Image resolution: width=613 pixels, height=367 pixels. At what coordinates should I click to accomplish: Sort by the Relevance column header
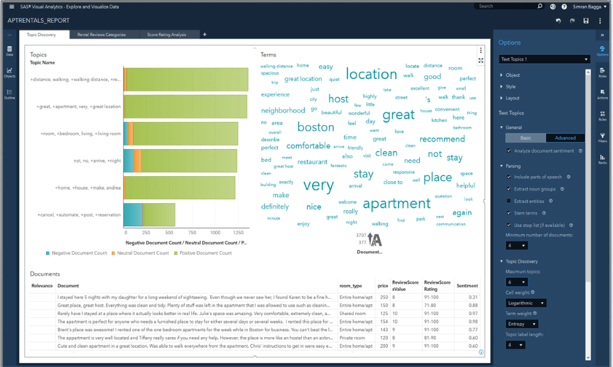(x=42, y=286)
